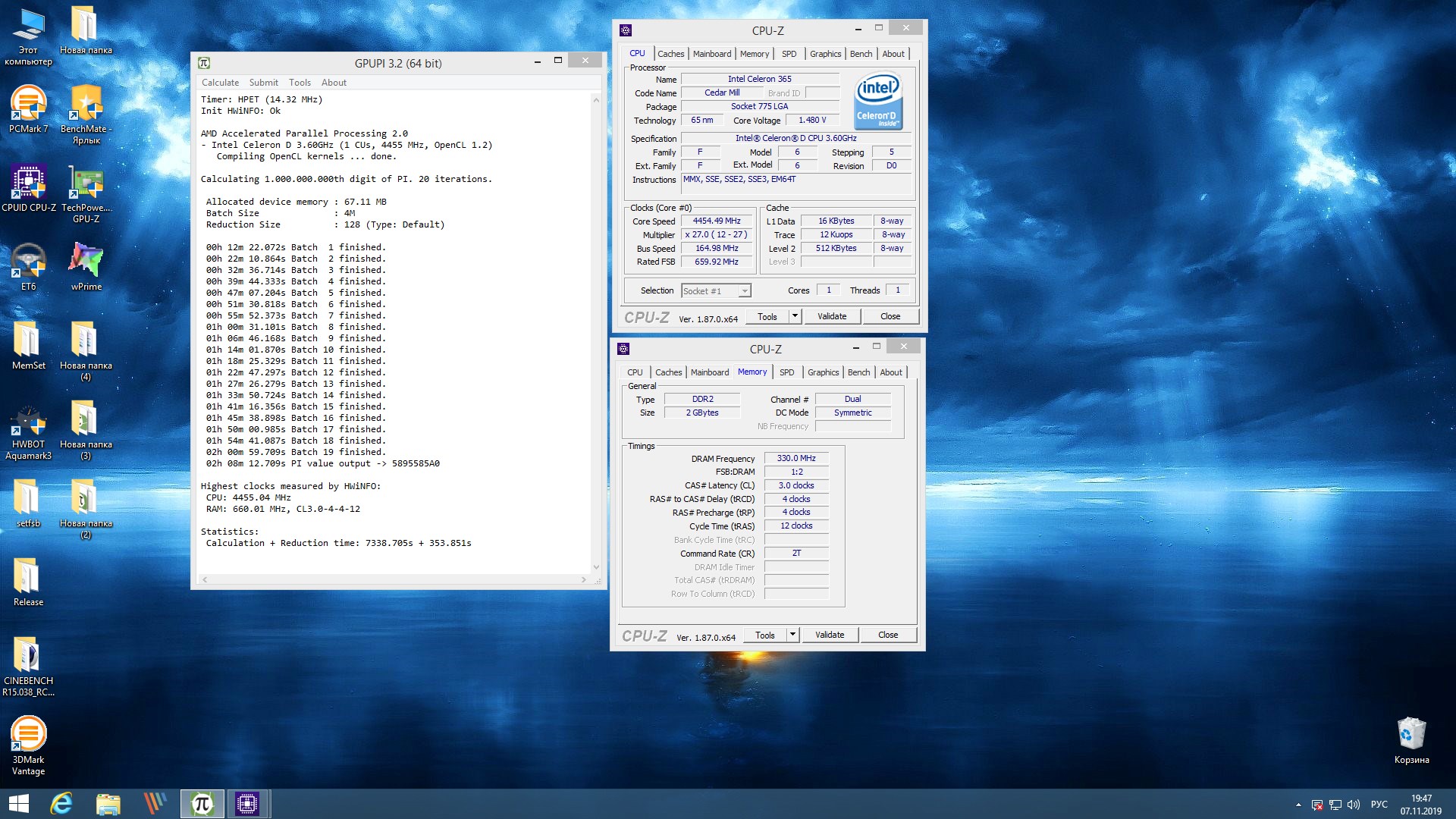This screenshot has height=819, width=1456.
Task: Open the Windows Start button
Action: (18, 804)
